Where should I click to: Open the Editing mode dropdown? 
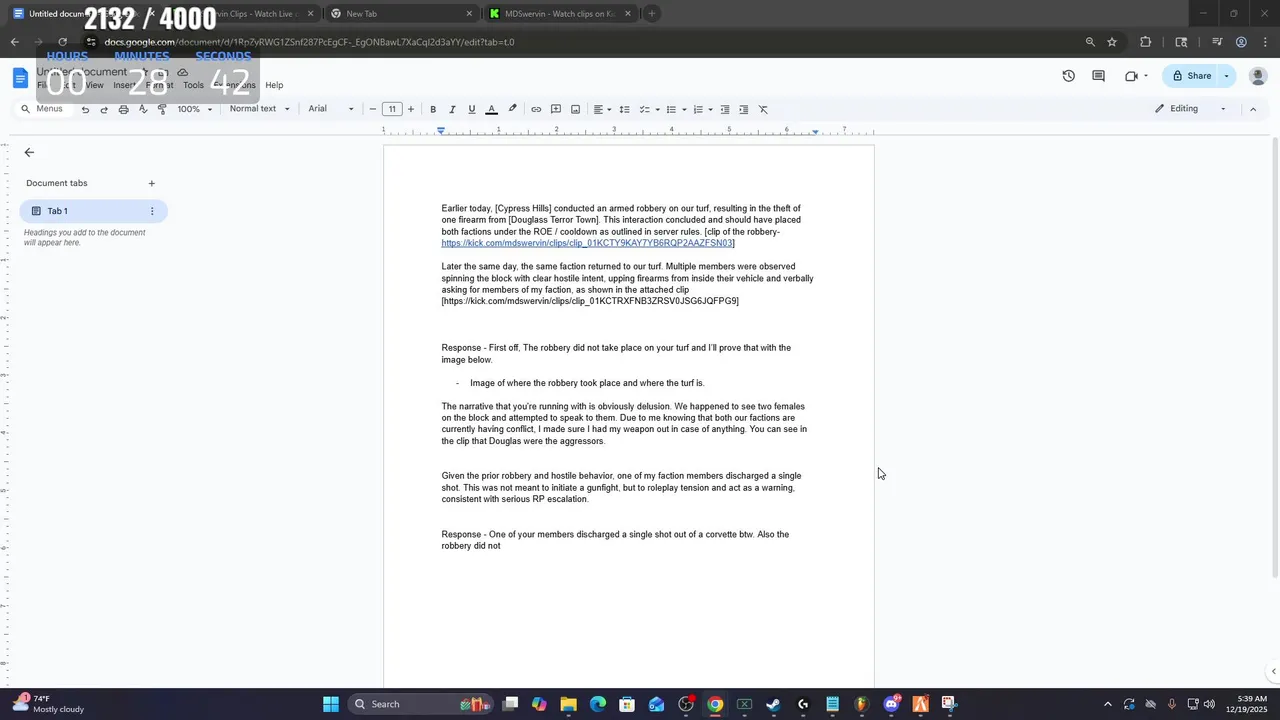(x=1190, y=109)
